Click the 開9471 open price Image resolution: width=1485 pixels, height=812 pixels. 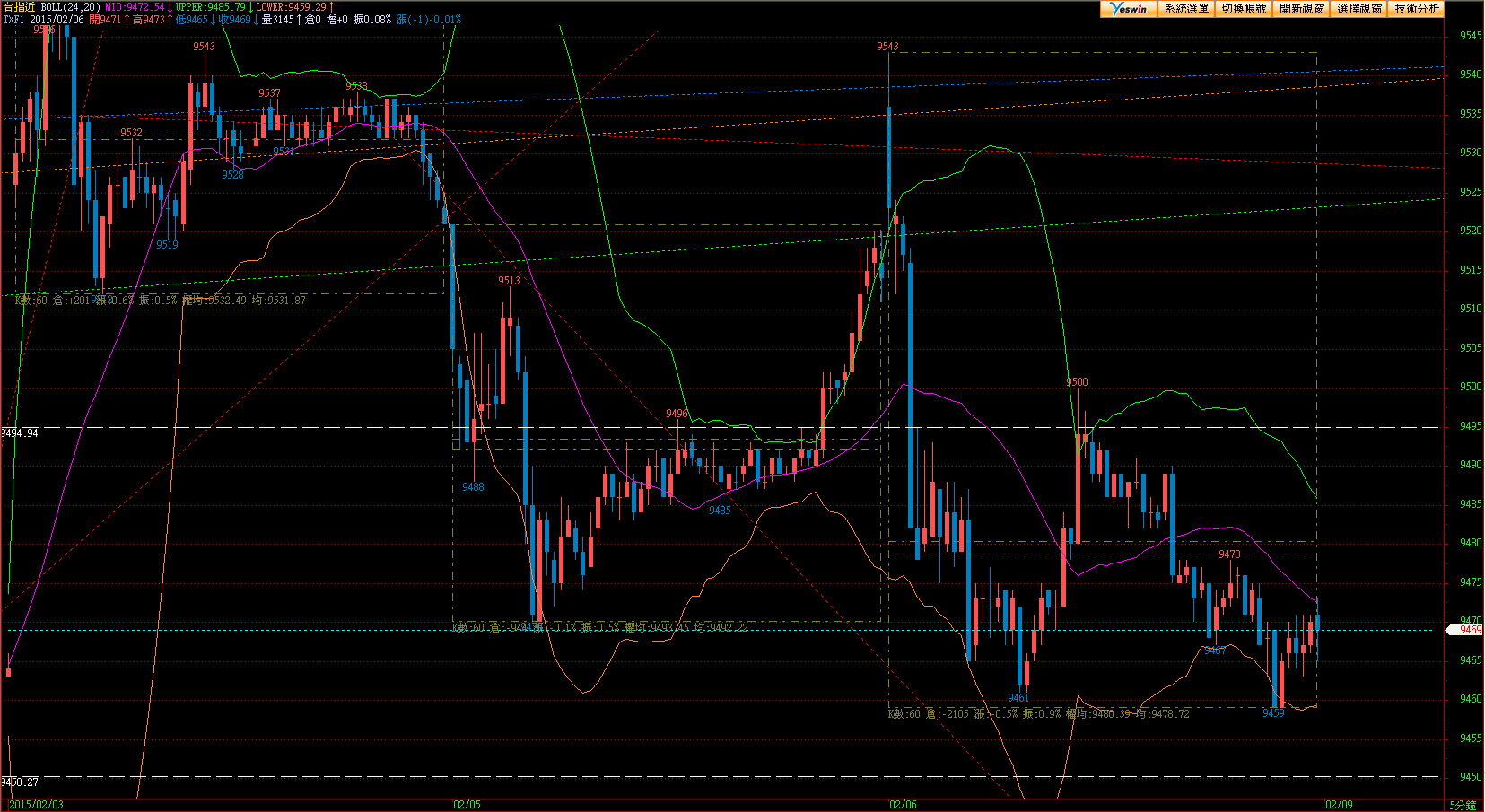click(105, 20)
